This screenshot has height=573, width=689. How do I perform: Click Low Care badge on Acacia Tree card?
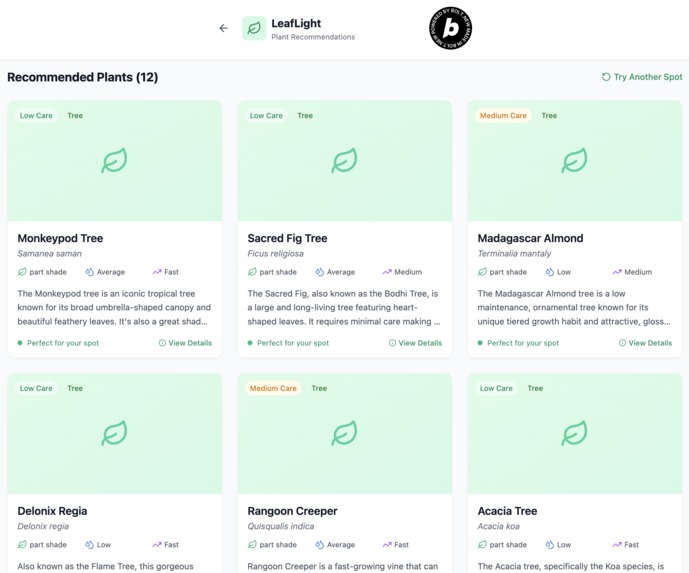pyautogui.click(x=496, y=388)
